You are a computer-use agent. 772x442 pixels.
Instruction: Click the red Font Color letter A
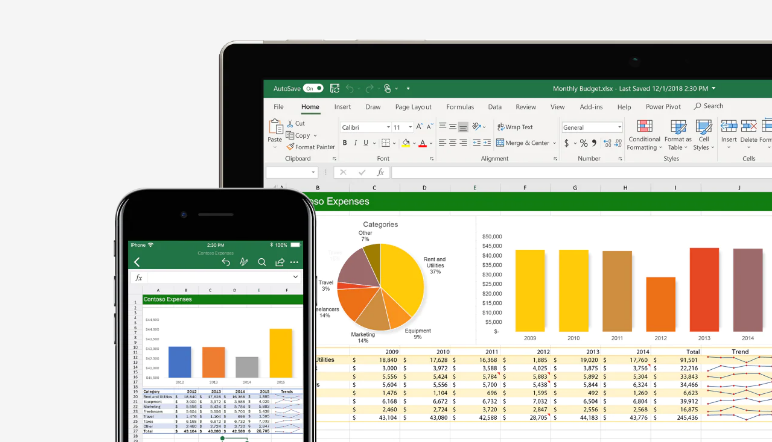pos(422,143)
